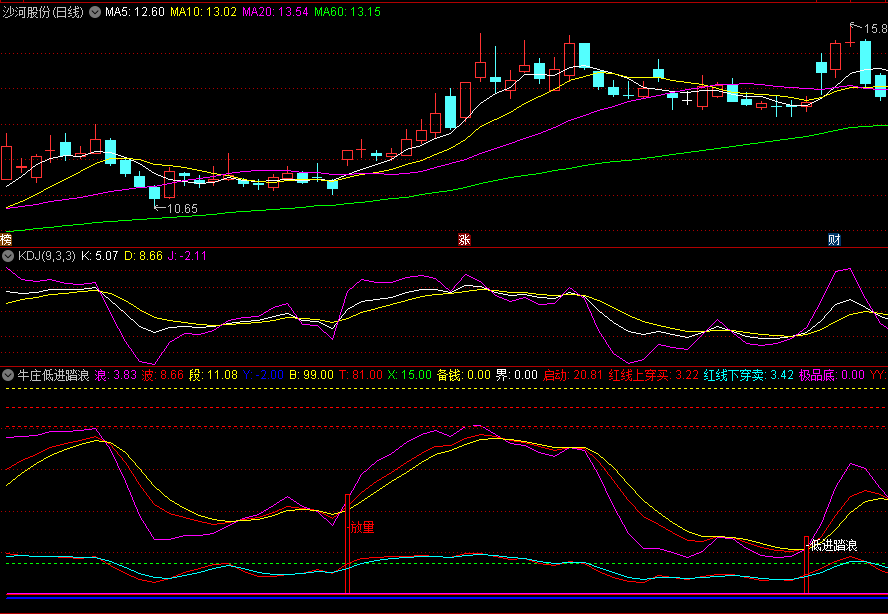
Task: Click the 榜 marker icon
Action: [x=6, y=240]
